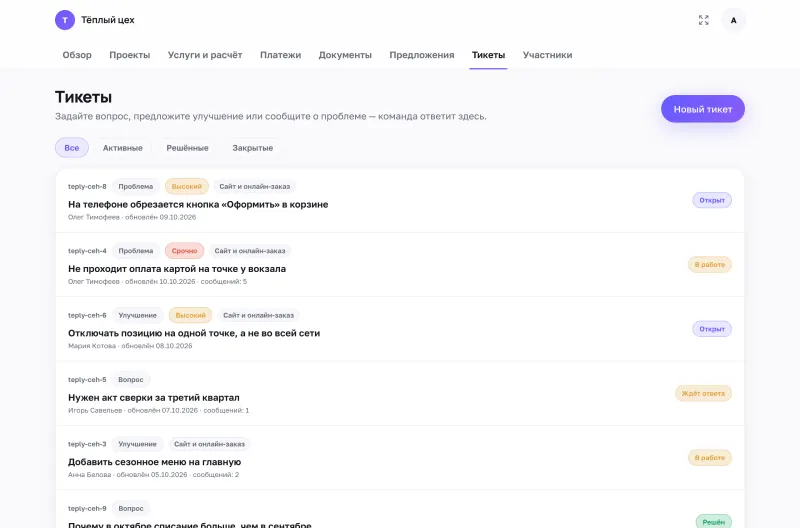The width and height of the screenshot is (800, 528).
Task: Open the Участники tab
Action: 547,55
